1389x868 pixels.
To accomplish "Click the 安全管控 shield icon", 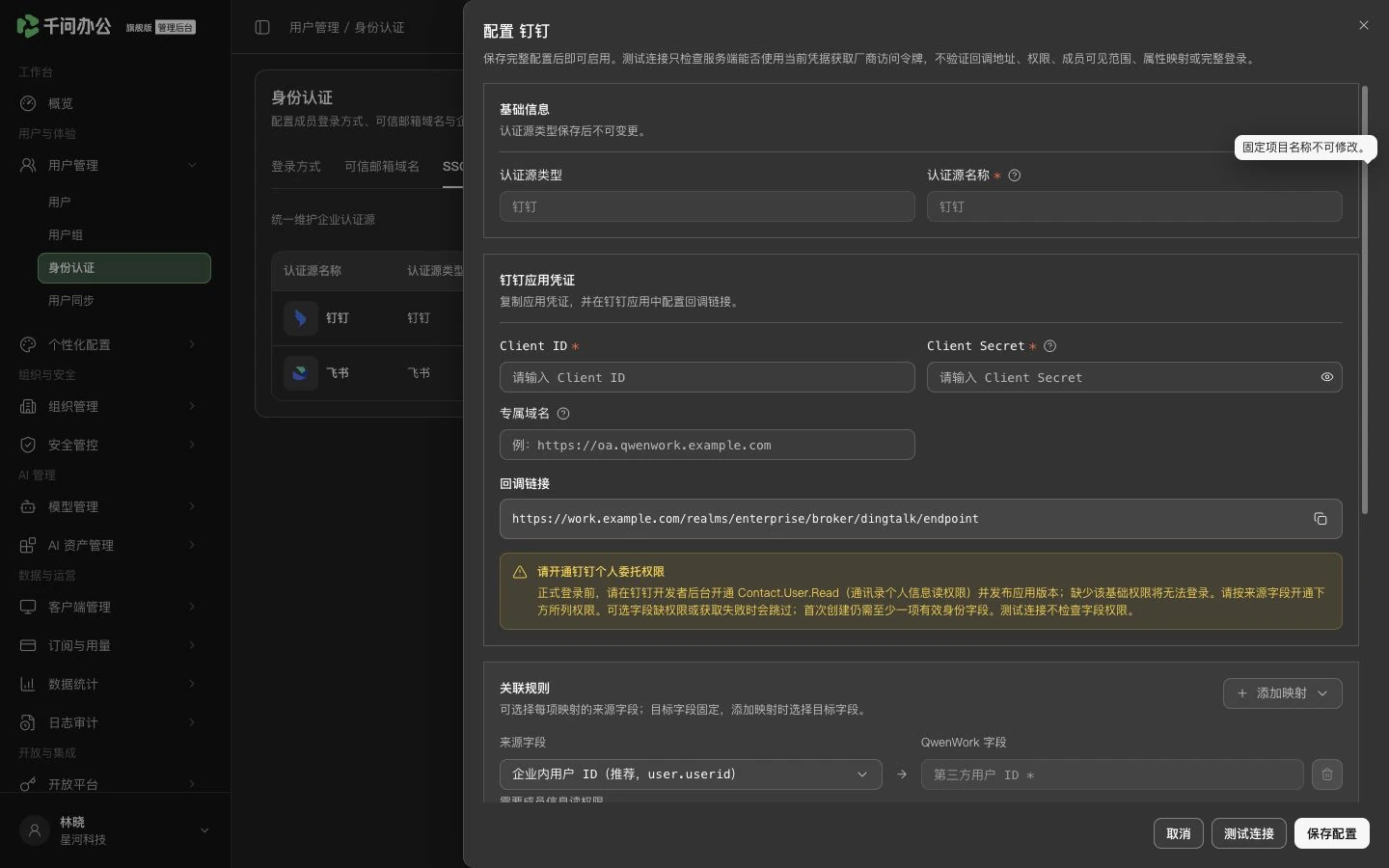I will click(28, 445).
